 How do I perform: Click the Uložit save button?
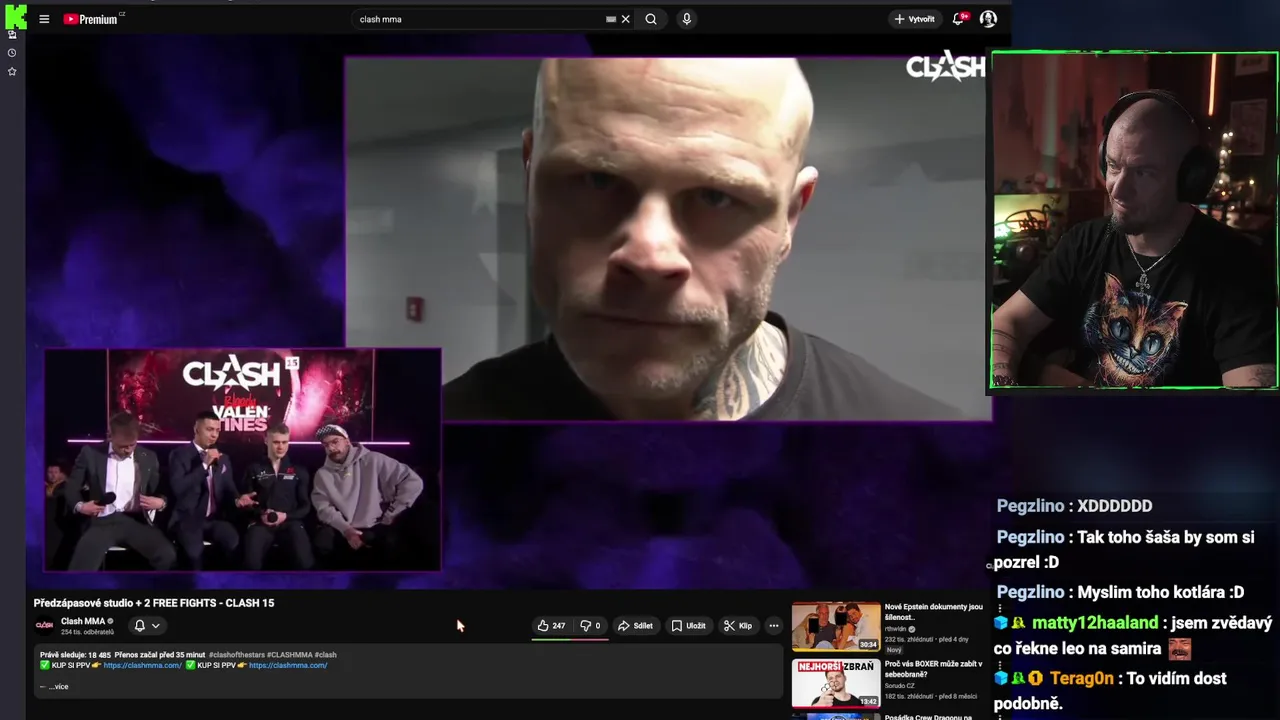688,626
